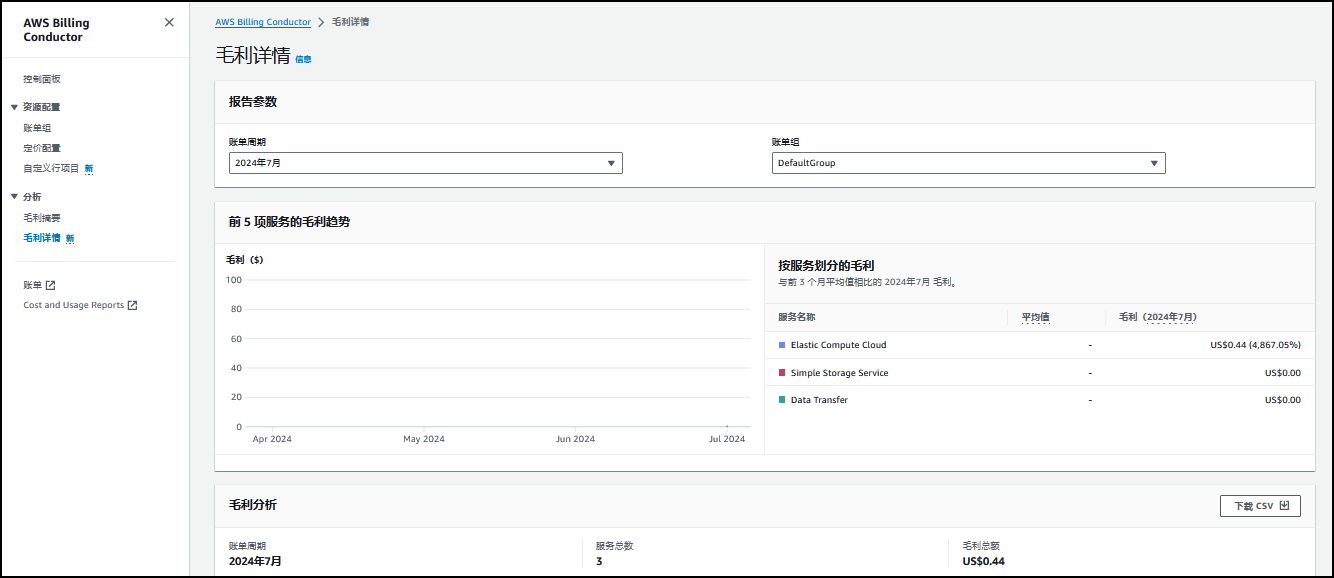Click the 服务总数 value 3
This screenshot has width=1334, height=578.
(x=599, y=561)
